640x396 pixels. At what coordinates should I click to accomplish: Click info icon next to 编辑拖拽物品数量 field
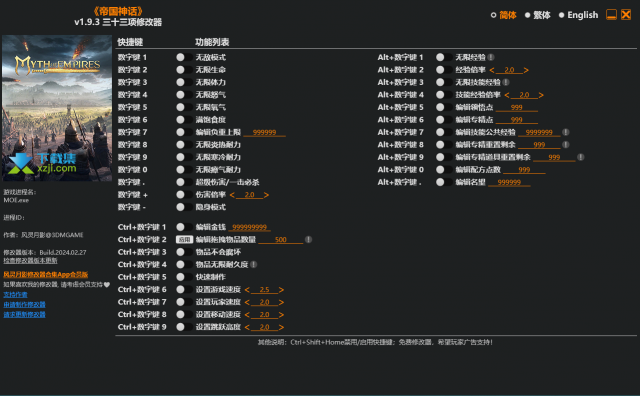pyautogui.click(x=309, y=240)
